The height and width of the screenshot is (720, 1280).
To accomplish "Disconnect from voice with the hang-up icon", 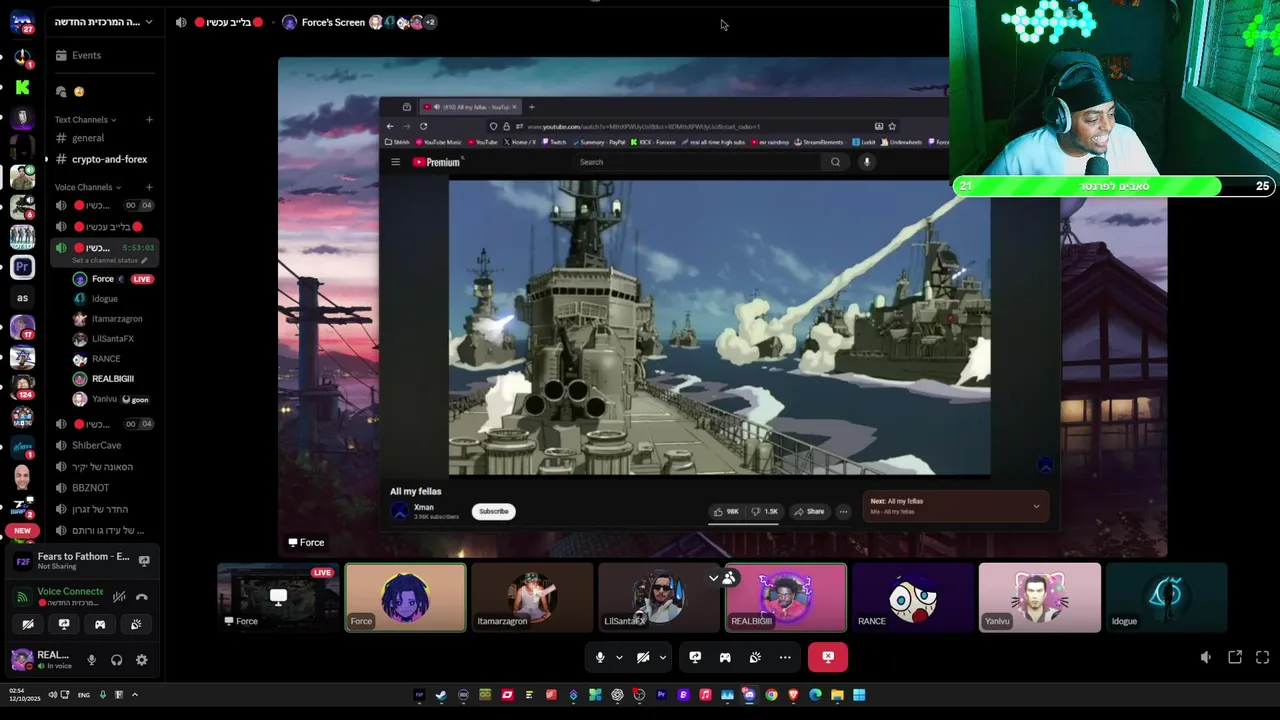I will point(142,597).
